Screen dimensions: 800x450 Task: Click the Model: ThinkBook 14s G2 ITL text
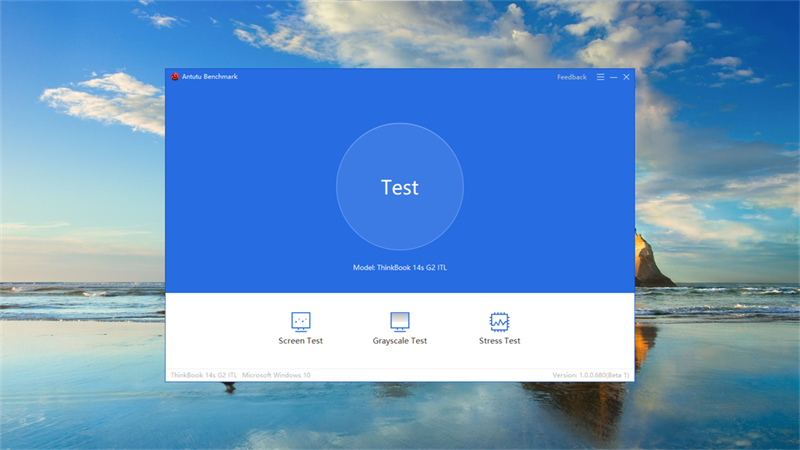[400, 268]
